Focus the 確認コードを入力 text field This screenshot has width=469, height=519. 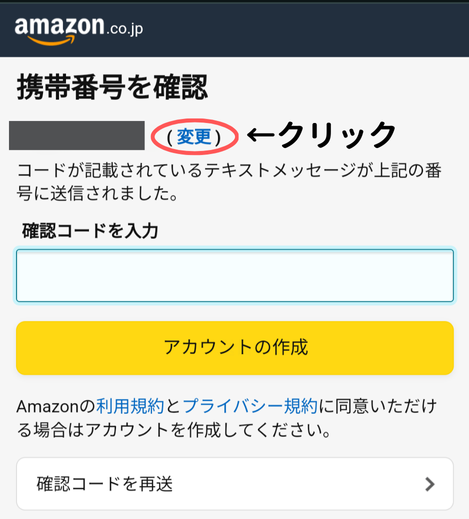pos(235,275)
